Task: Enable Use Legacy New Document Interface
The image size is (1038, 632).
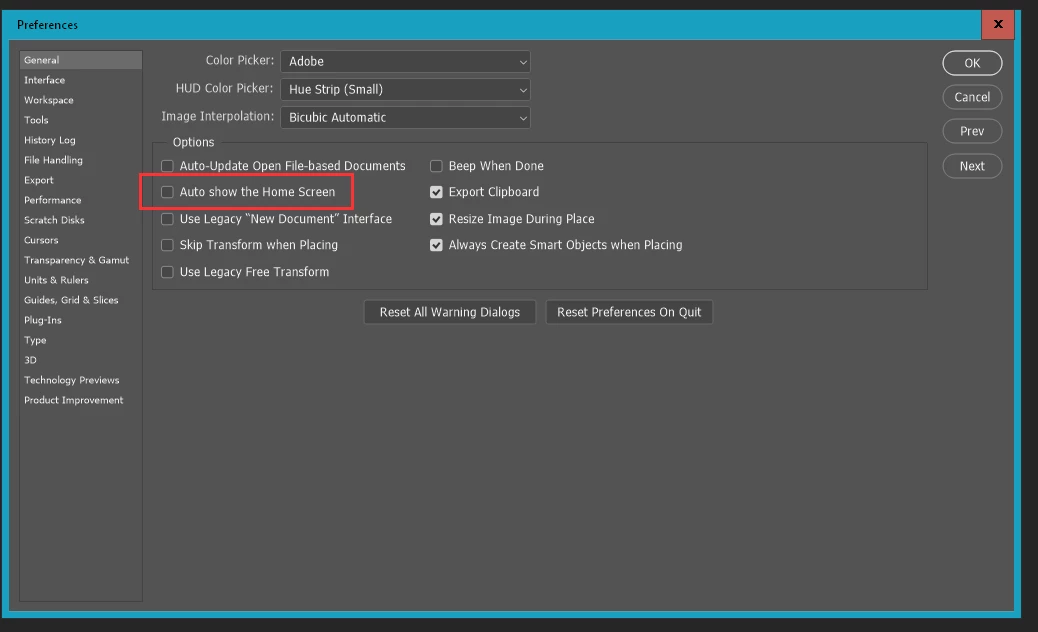Action: click(x=167, y=219)
